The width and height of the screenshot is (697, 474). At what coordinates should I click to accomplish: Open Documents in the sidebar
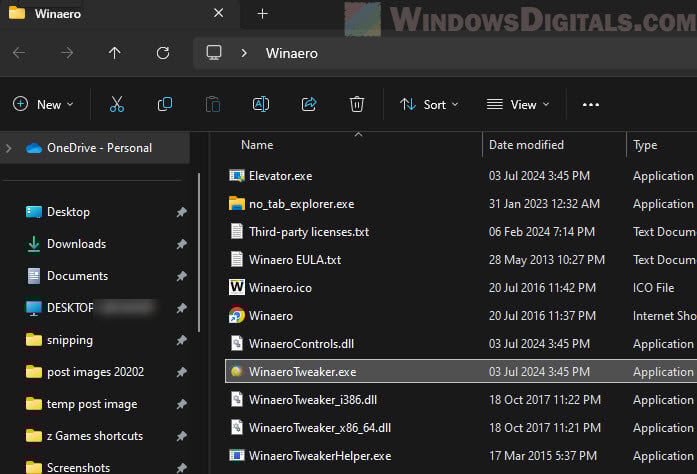point(77,276)
